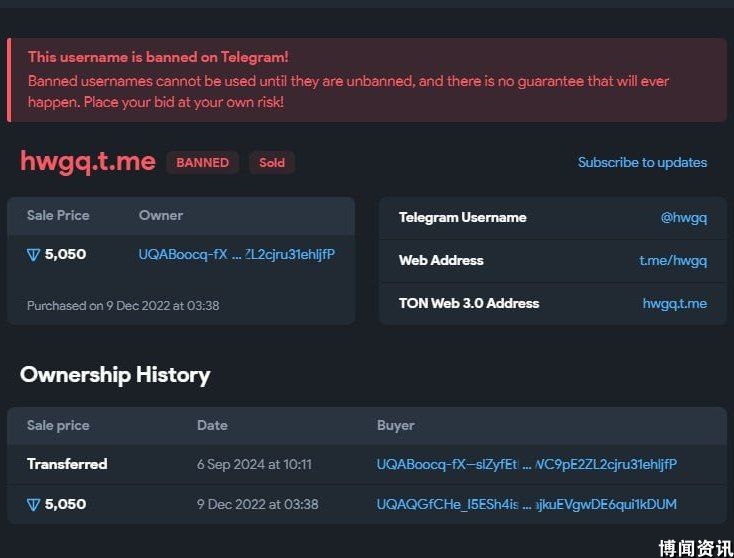
Task: Click the 'Ownership History' heading
Action: coord(115,375)
